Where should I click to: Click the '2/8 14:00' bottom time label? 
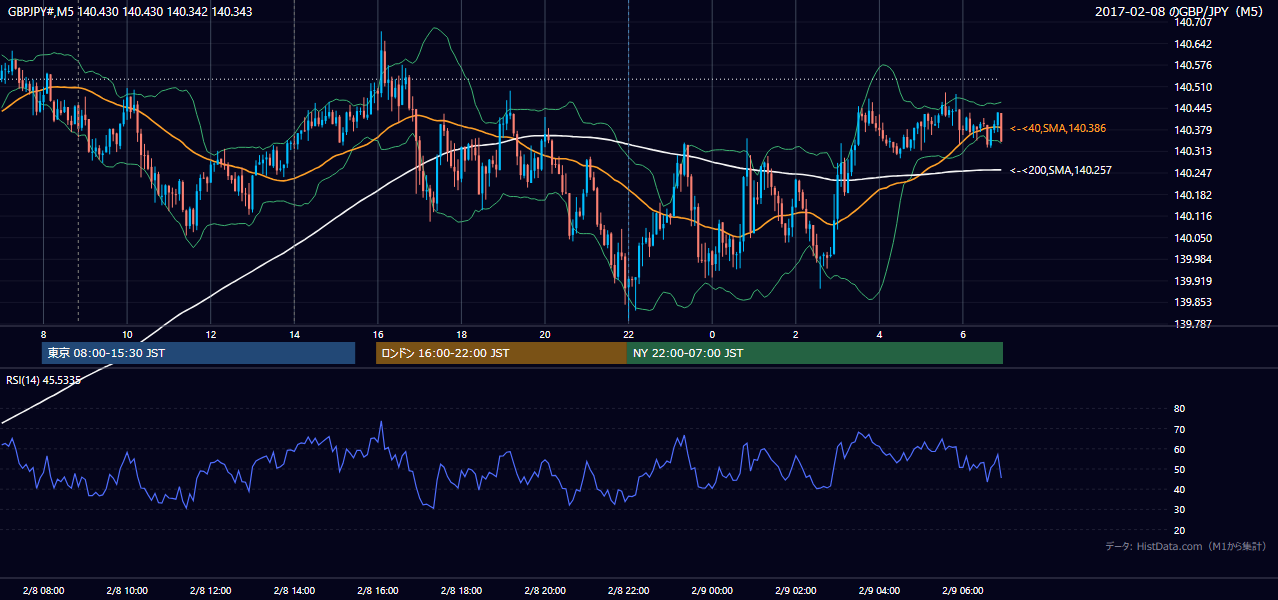pyautogui.click(x=294, y=591)
